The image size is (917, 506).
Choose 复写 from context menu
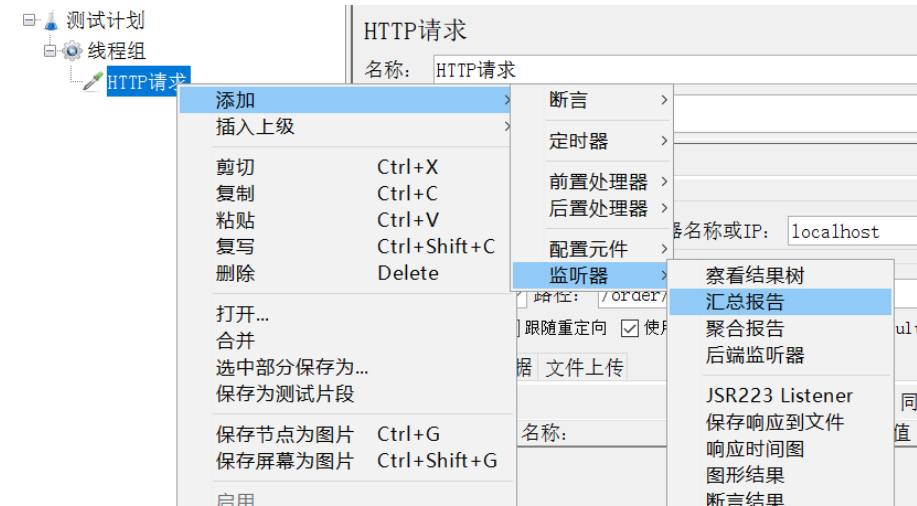point(346,247)
